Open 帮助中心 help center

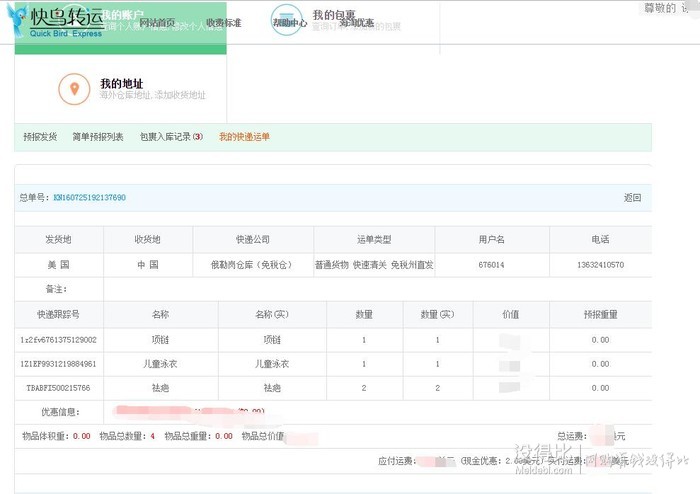290,22
